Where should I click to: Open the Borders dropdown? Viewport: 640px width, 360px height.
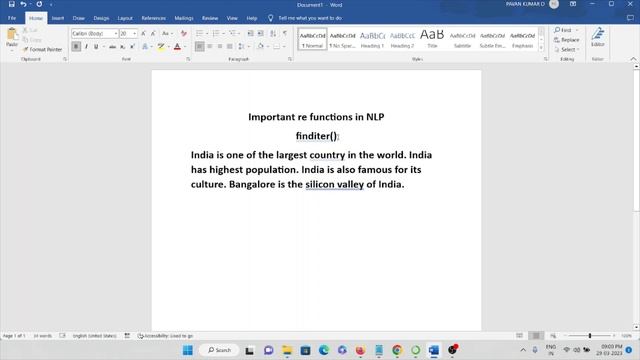[284, 47]
